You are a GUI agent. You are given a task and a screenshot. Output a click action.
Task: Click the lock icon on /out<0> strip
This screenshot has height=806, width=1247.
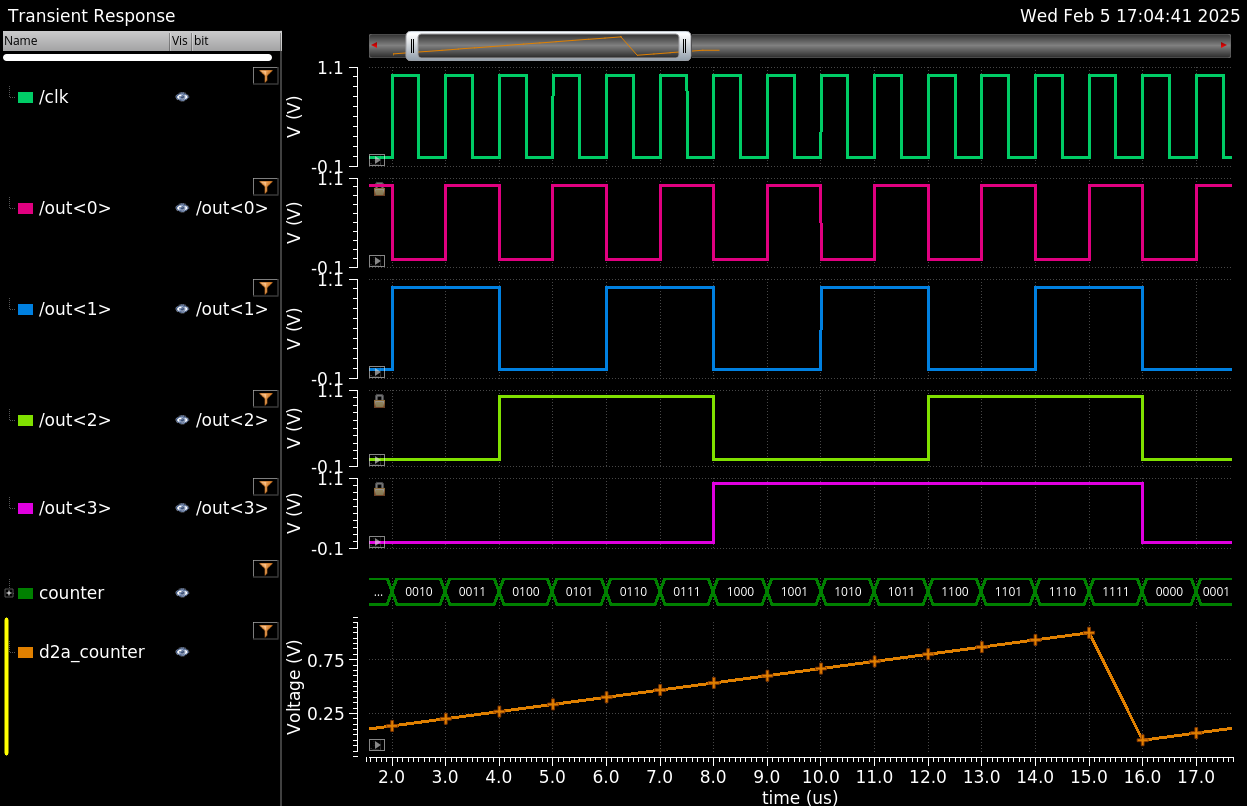(x=379, y=190)
